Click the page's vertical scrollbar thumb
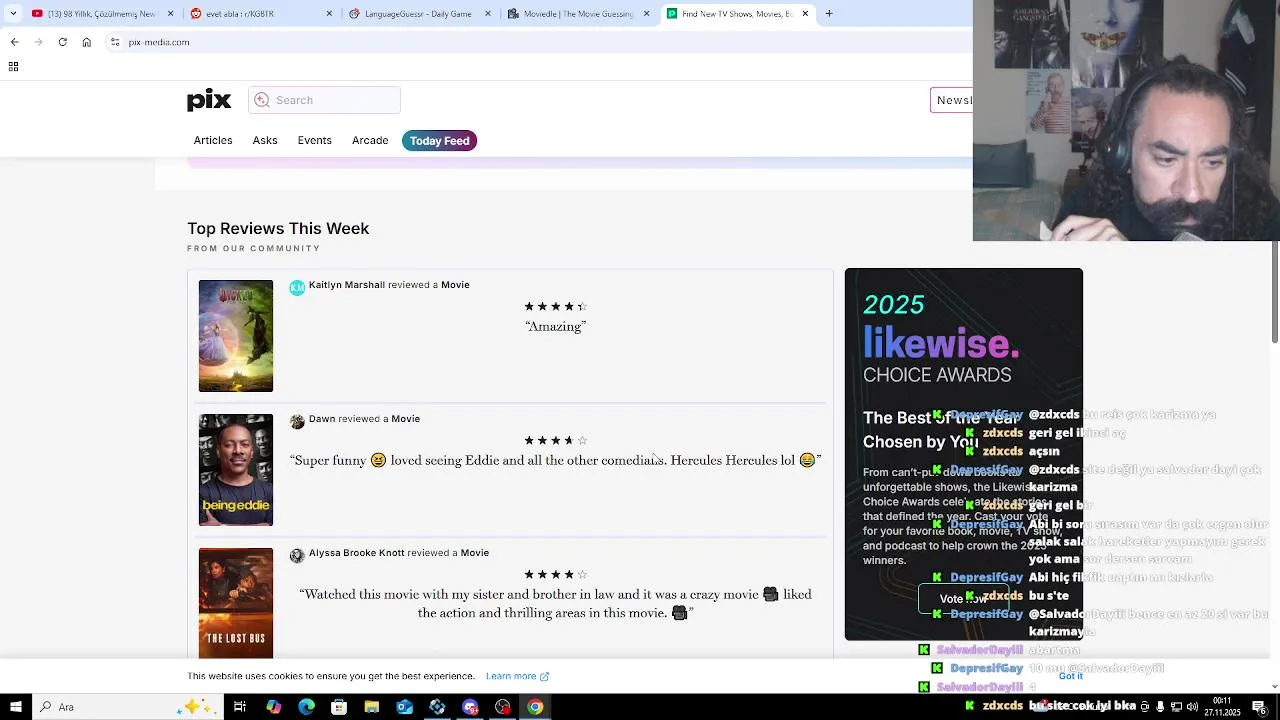The image size is (1280, 720). pos(1274,292)
